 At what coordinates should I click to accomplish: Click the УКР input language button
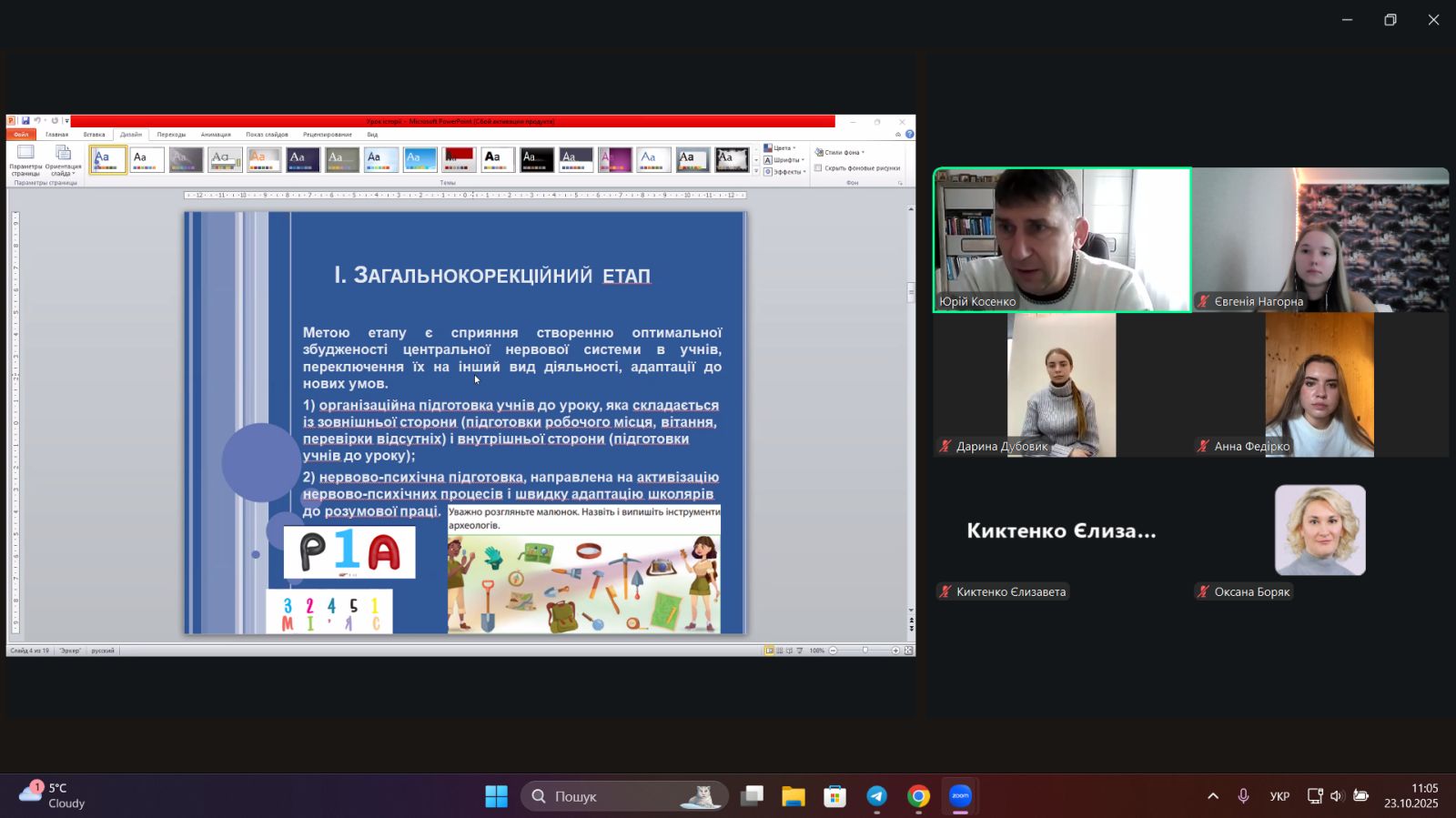pyautogui.click(x=1279, y=796)
